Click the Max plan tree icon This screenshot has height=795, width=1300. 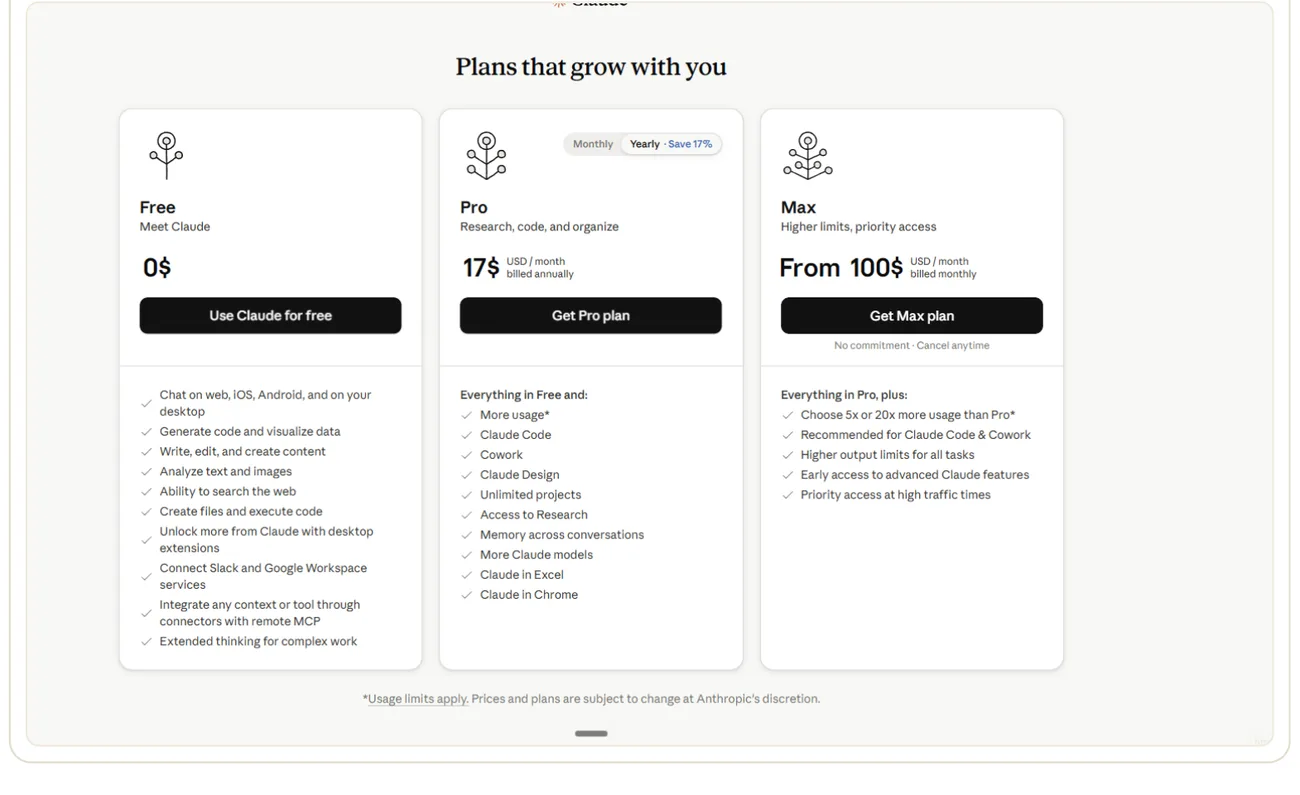808,156
